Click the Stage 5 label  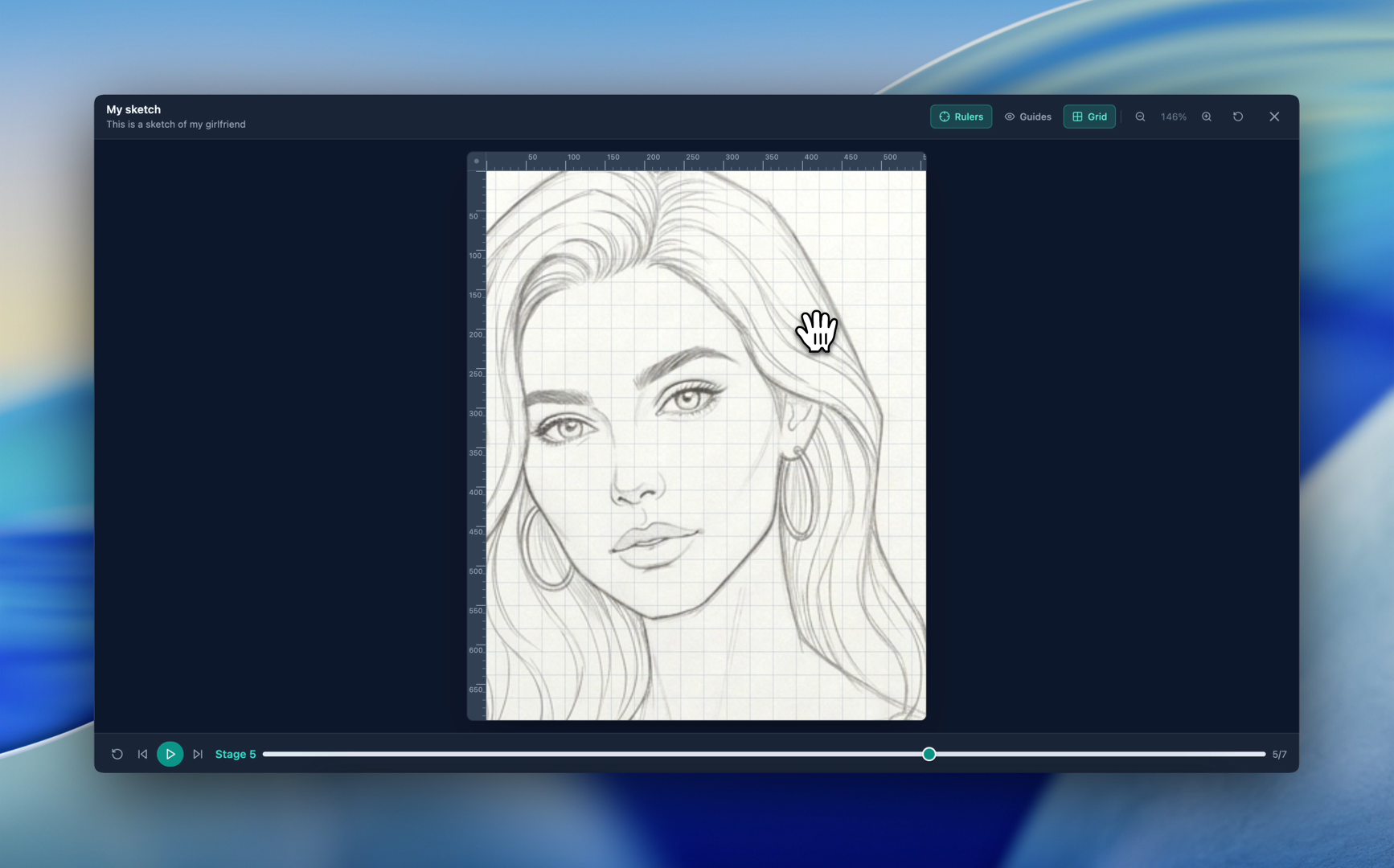[x=235, y=754]
